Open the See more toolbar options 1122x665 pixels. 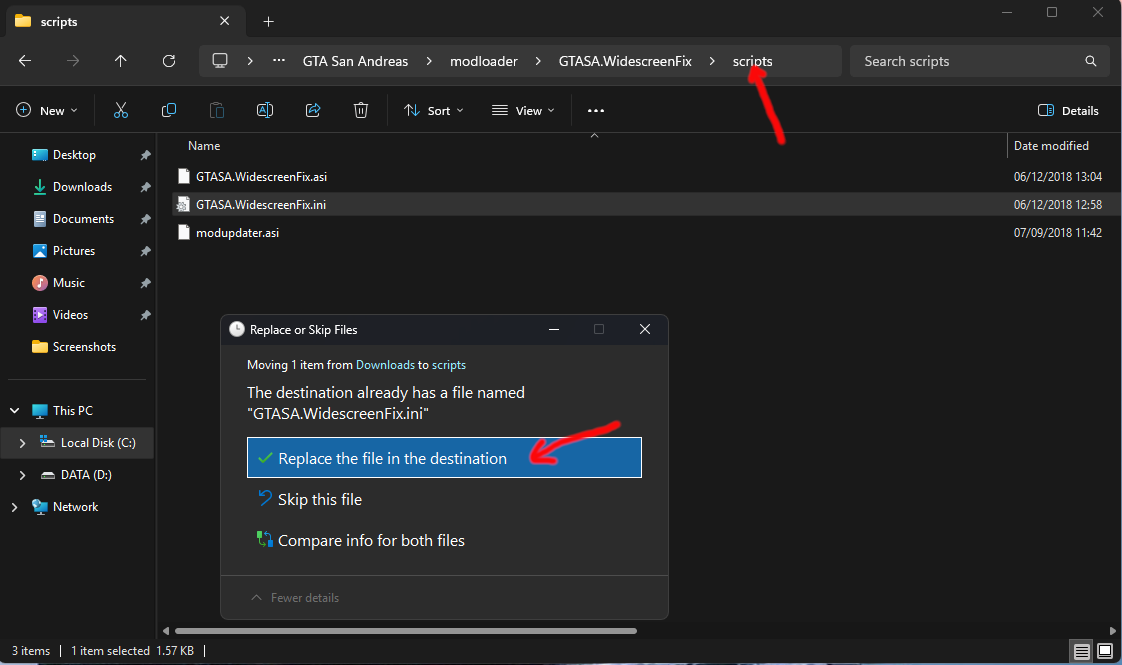595,111
